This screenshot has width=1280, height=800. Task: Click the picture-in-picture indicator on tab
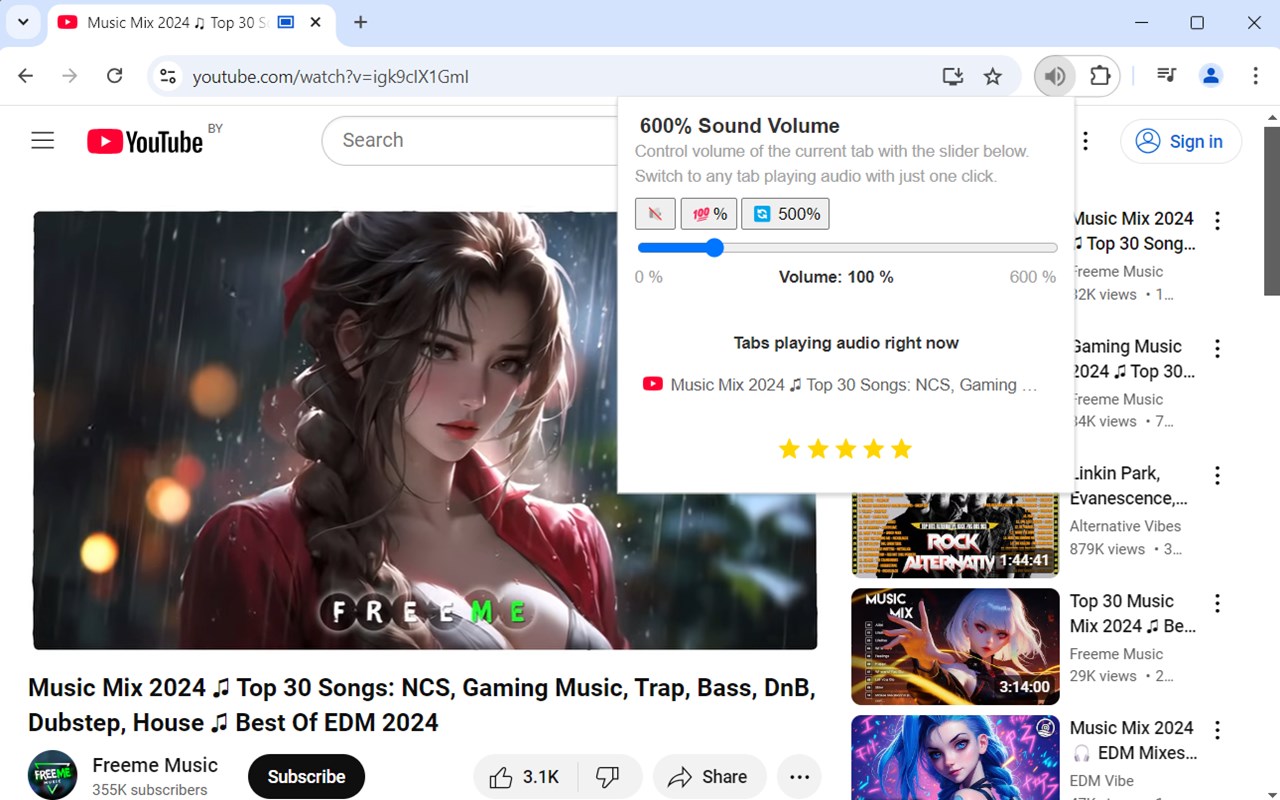pos(286,22)
